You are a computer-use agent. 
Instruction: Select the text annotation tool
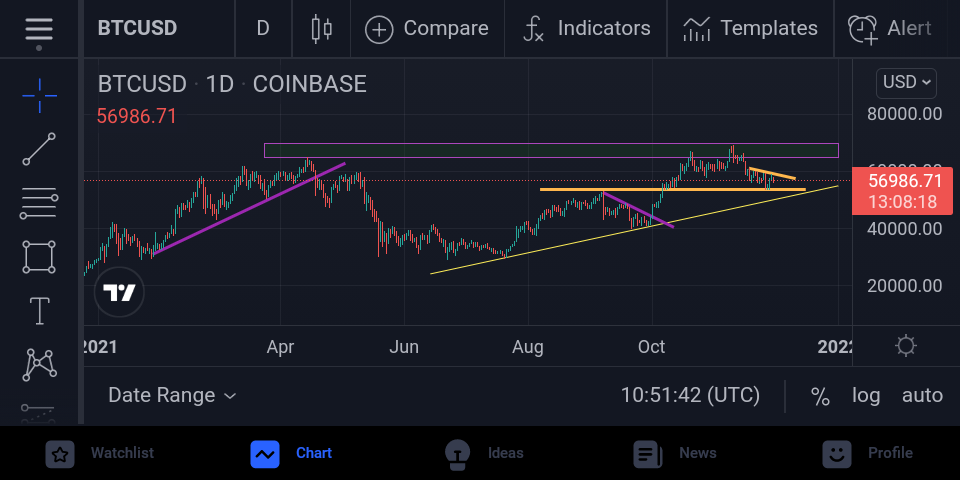click(x=40, y=310)
